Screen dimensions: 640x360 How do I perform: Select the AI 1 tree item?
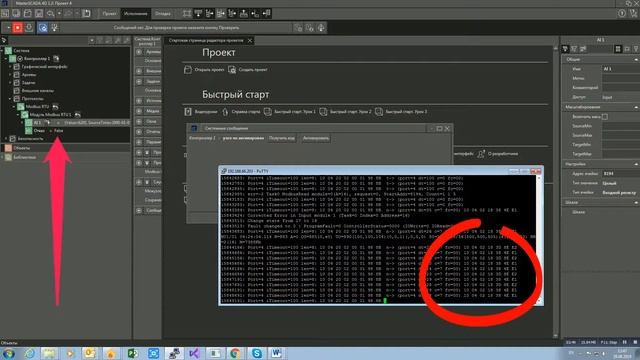tap(38, 122)
